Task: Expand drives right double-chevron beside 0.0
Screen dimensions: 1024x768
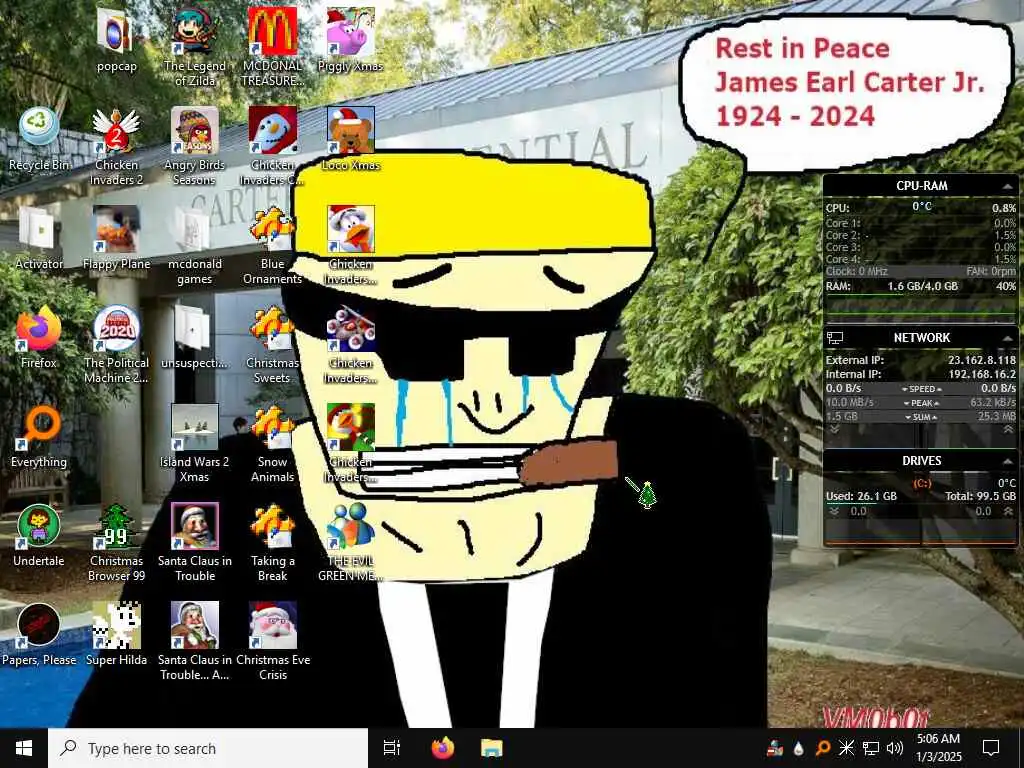Action: [x=1008, y=511]
